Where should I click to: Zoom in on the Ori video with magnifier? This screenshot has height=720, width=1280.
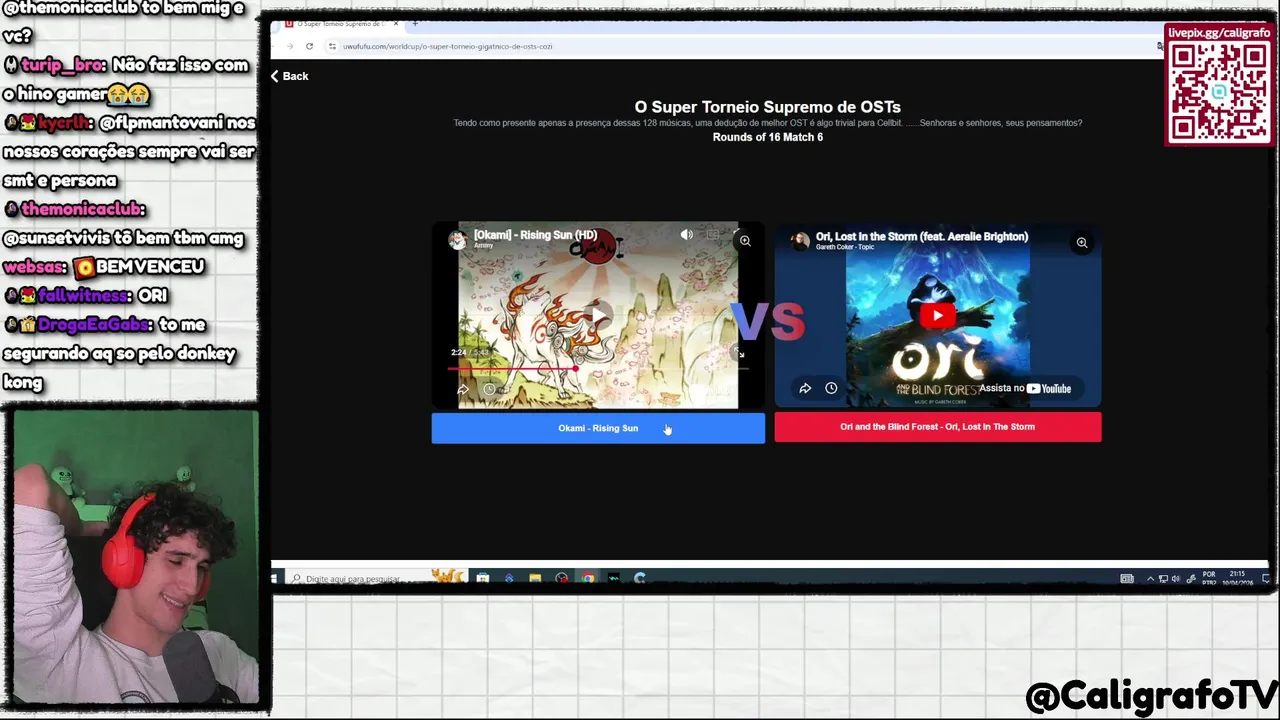1081,243
